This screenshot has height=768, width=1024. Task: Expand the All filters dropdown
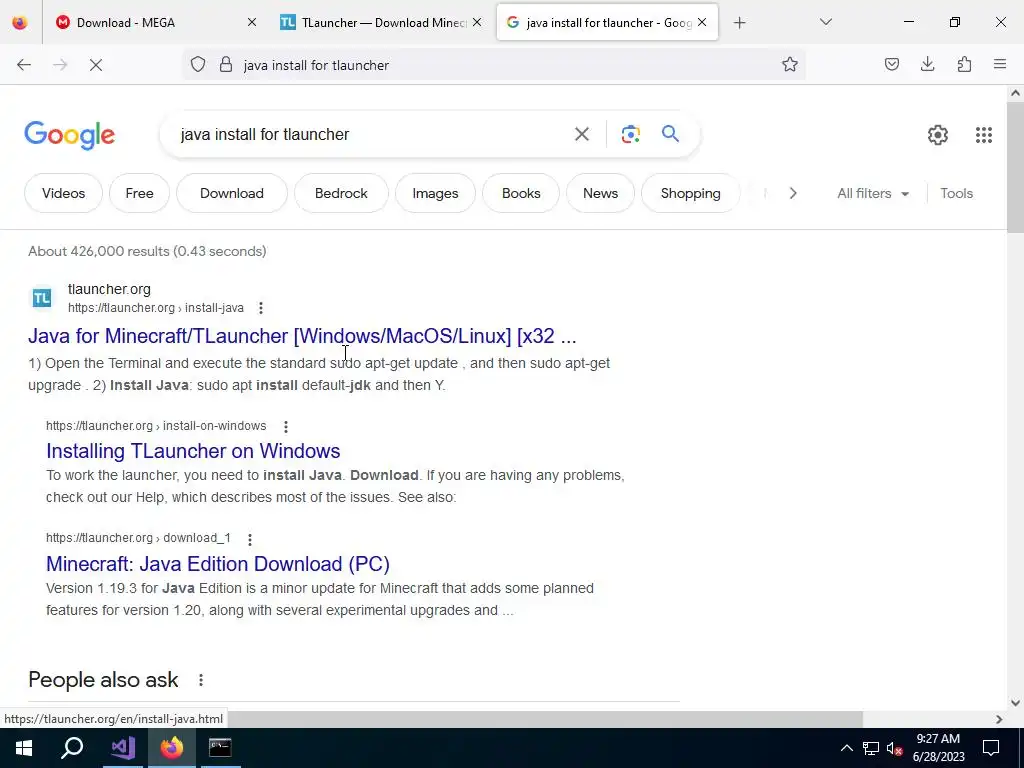873,193
